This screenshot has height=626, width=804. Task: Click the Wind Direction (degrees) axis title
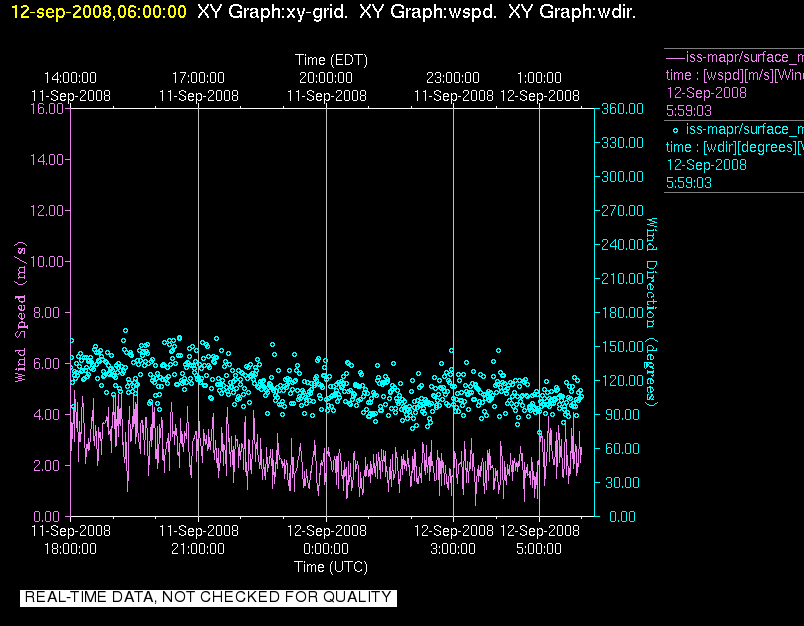pyautogui.click(x=651, y=312)
